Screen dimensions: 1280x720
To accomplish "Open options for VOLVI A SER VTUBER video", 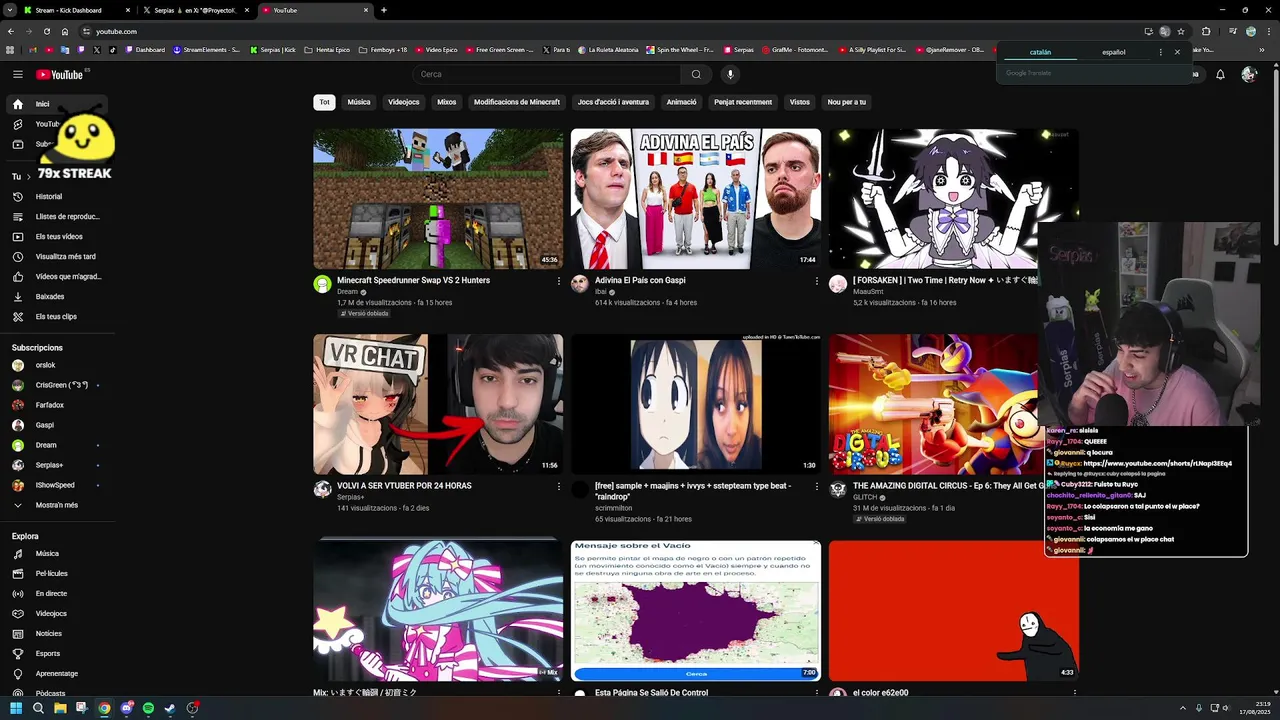I will click(559, 486).
